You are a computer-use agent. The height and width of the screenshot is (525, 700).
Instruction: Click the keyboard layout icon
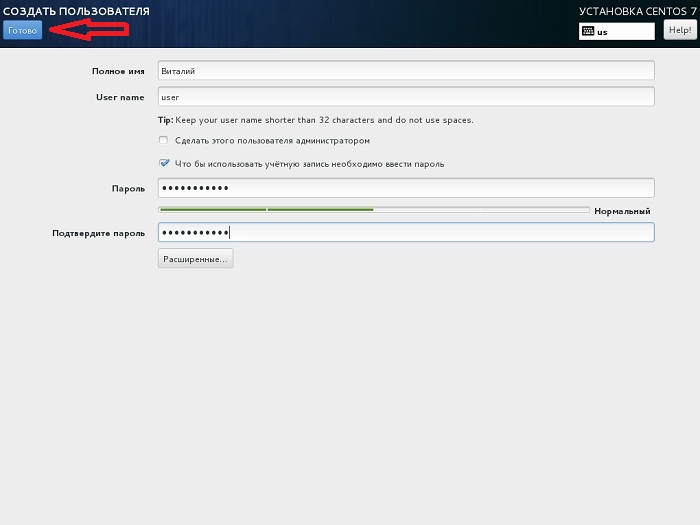coord(588,31)
